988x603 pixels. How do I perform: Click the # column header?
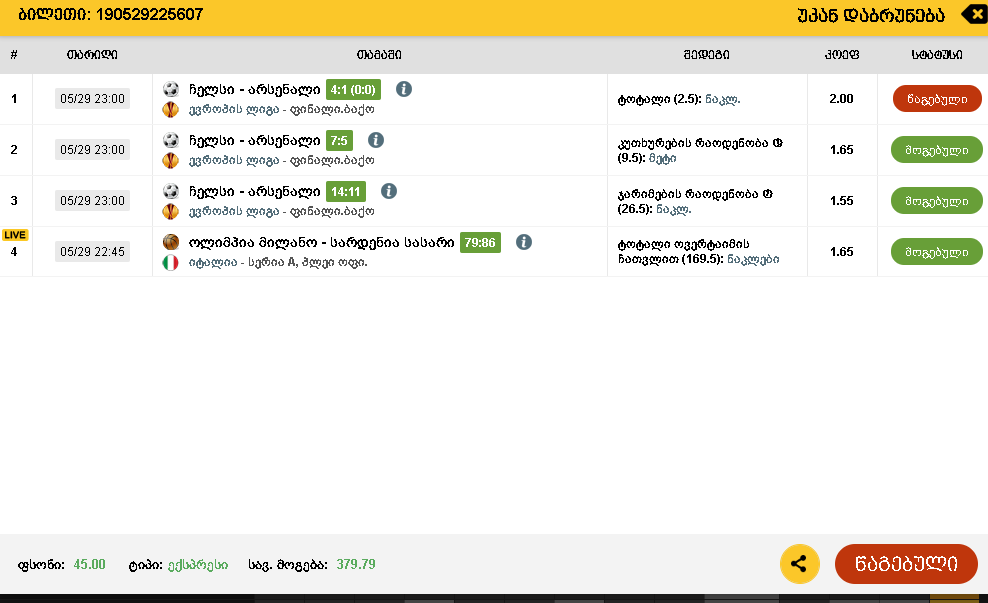click(x=14, y=55)
